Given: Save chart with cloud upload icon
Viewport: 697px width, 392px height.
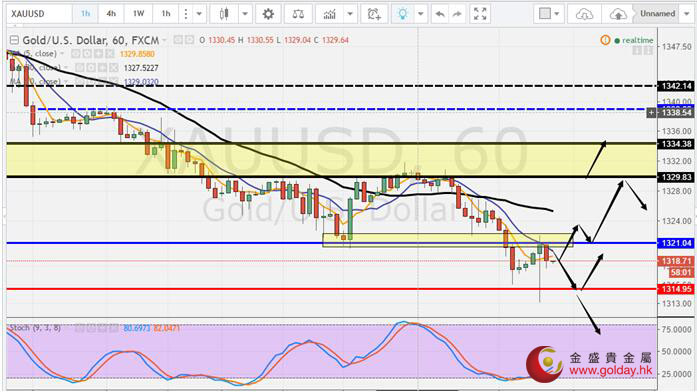Looking at the screenshot, I should tap(617, 14).
